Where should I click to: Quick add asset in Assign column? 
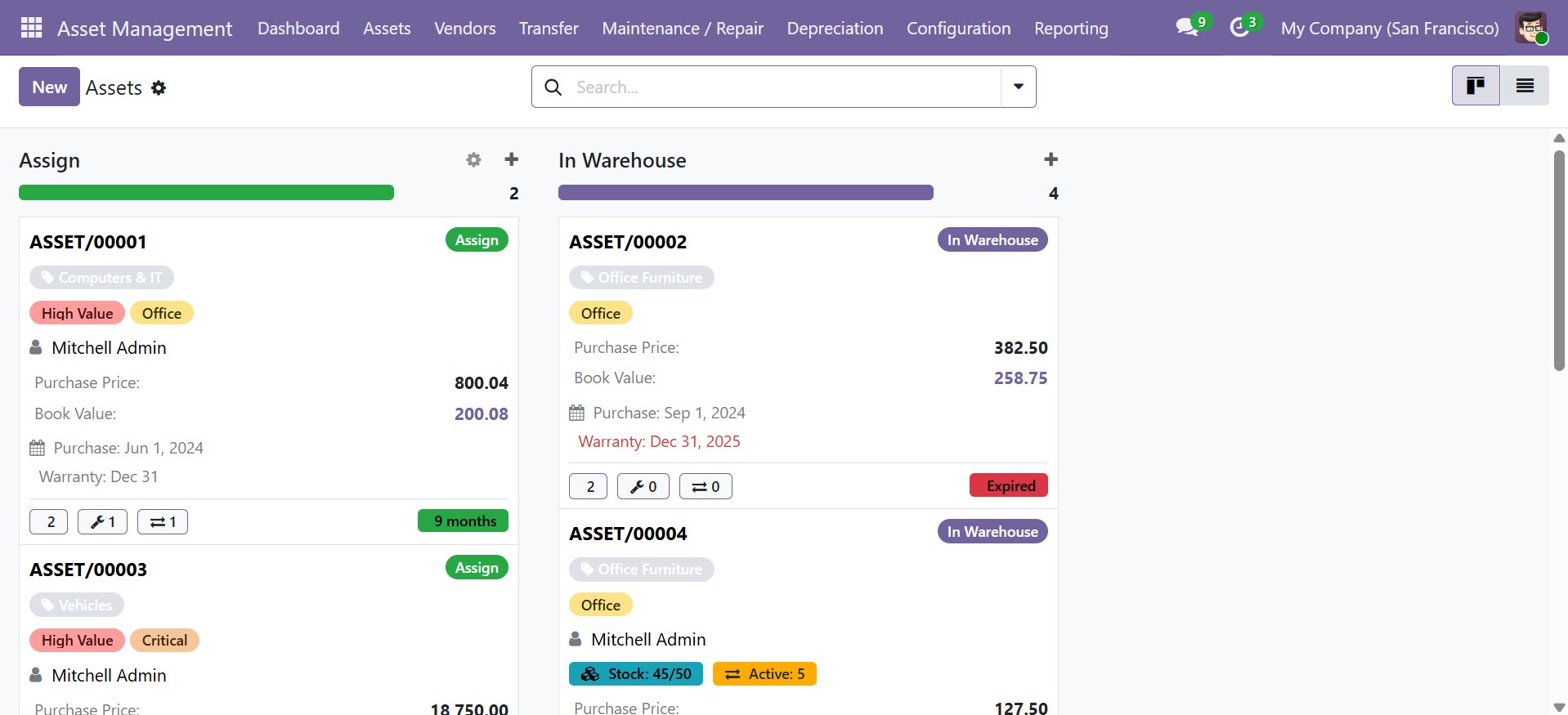[512, 159]
